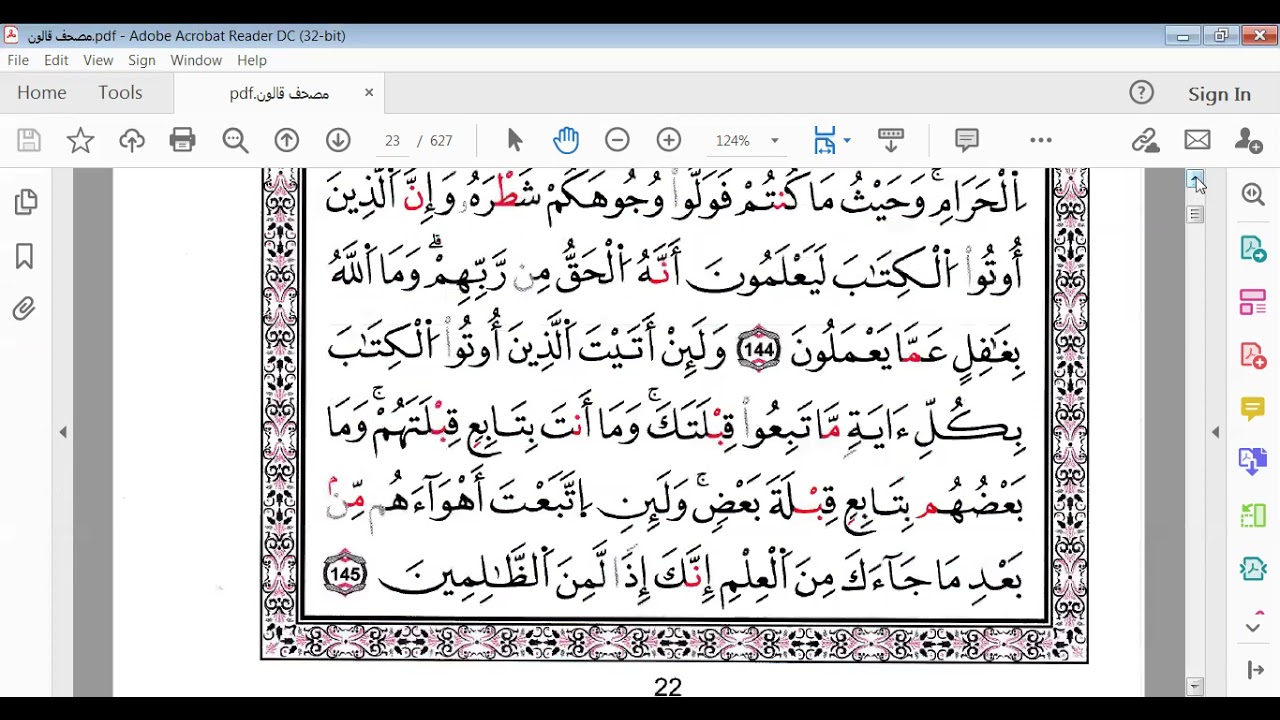Open the View menu

tap(98, 60)
